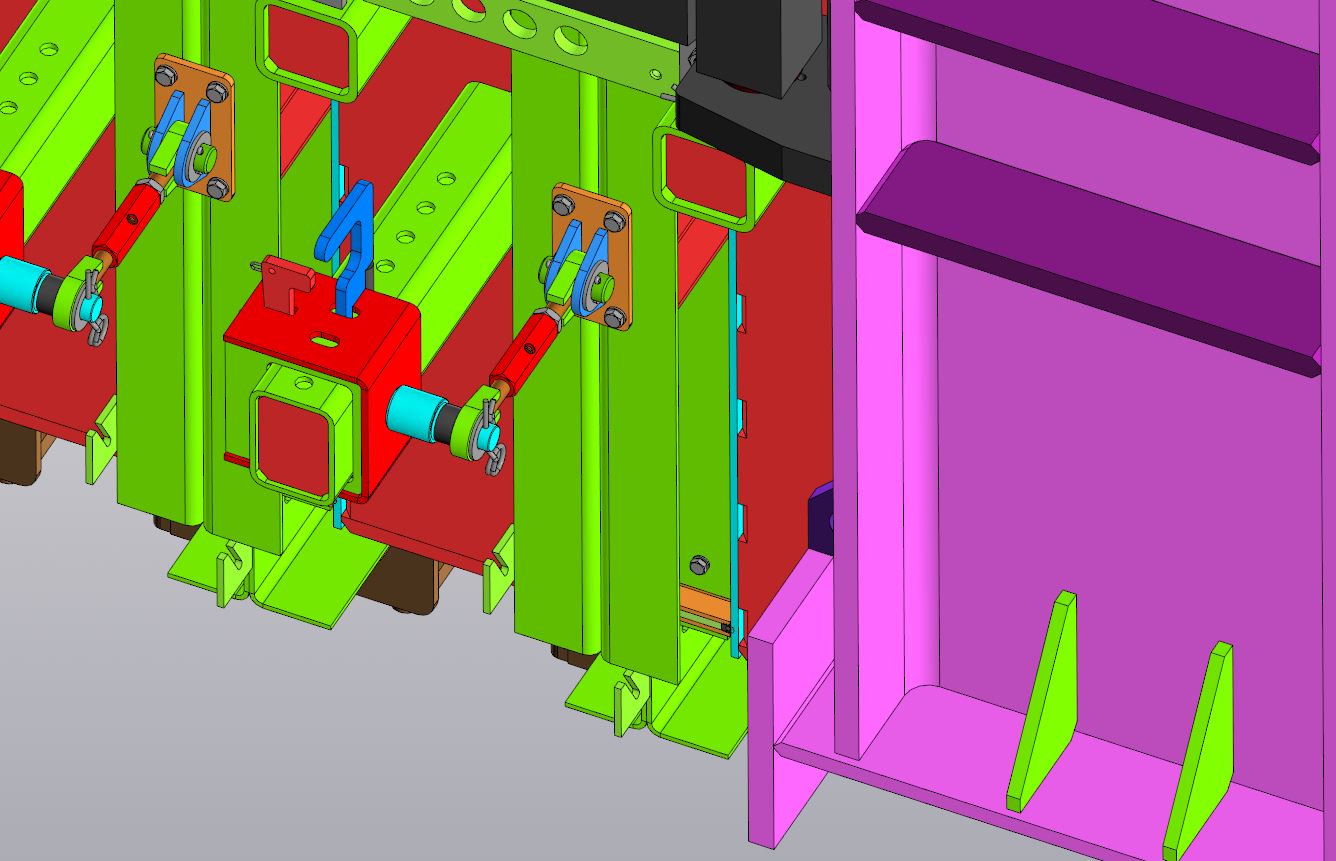Image resolution: width=1336 pixels, height=861 pixels.
Task: Select the dark purple part beside magenta frame
Action: click(822, 515)
